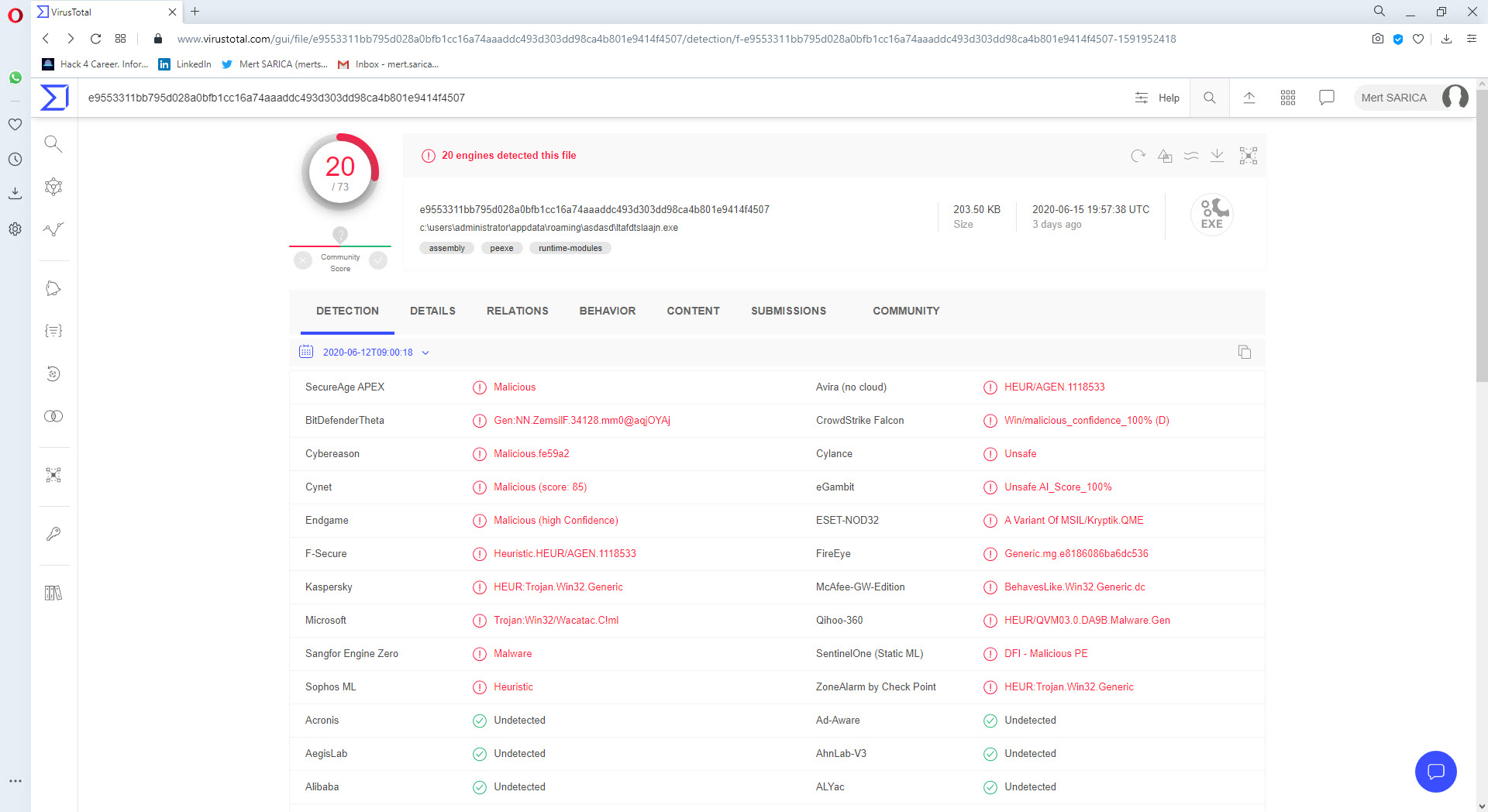Click the Opera snapshot camera icon
This screenshot has height=812, width=1488.
pyautogui.click(x=1377, y=39)
